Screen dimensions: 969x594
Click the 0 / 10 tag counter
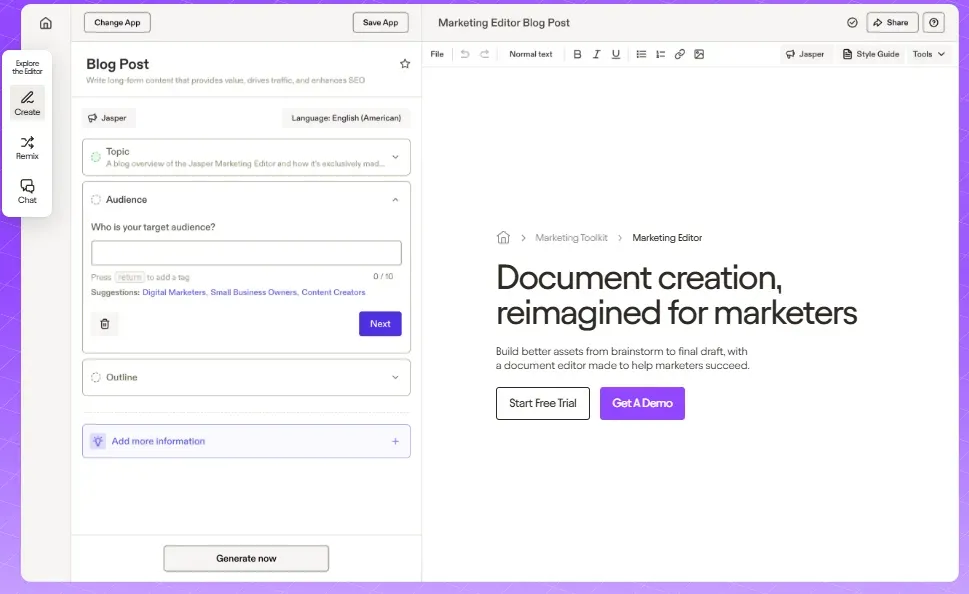pyautogui.click(x=383, y=277)
